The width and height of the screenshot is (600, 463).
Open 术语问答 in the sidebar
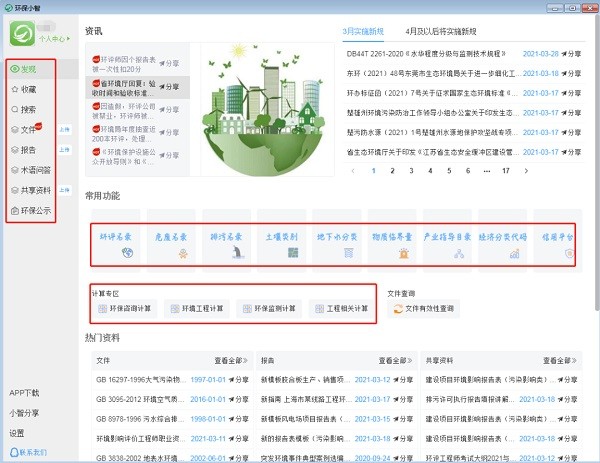tap(31, 170)
